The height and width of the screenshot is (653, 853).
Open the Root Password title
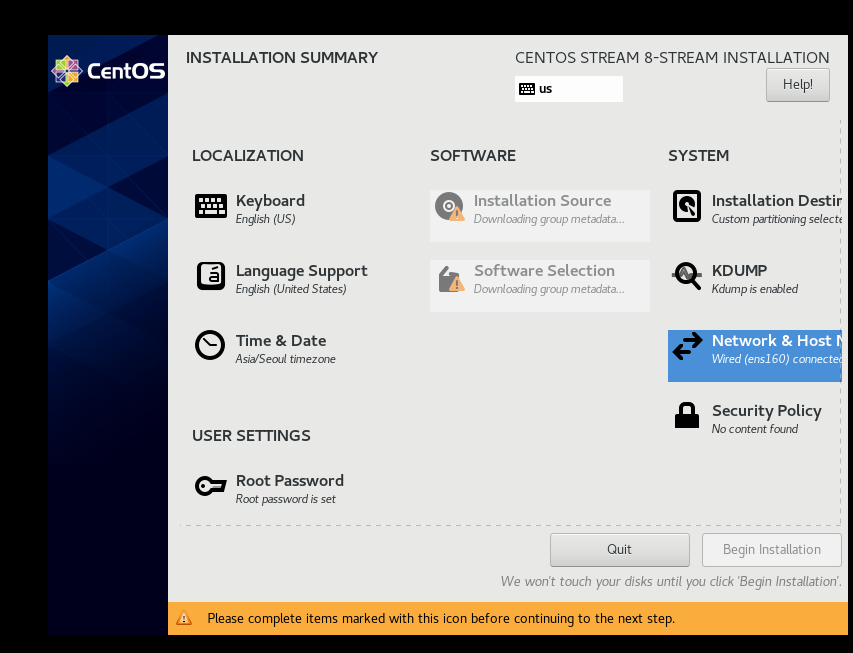point(289,480)
